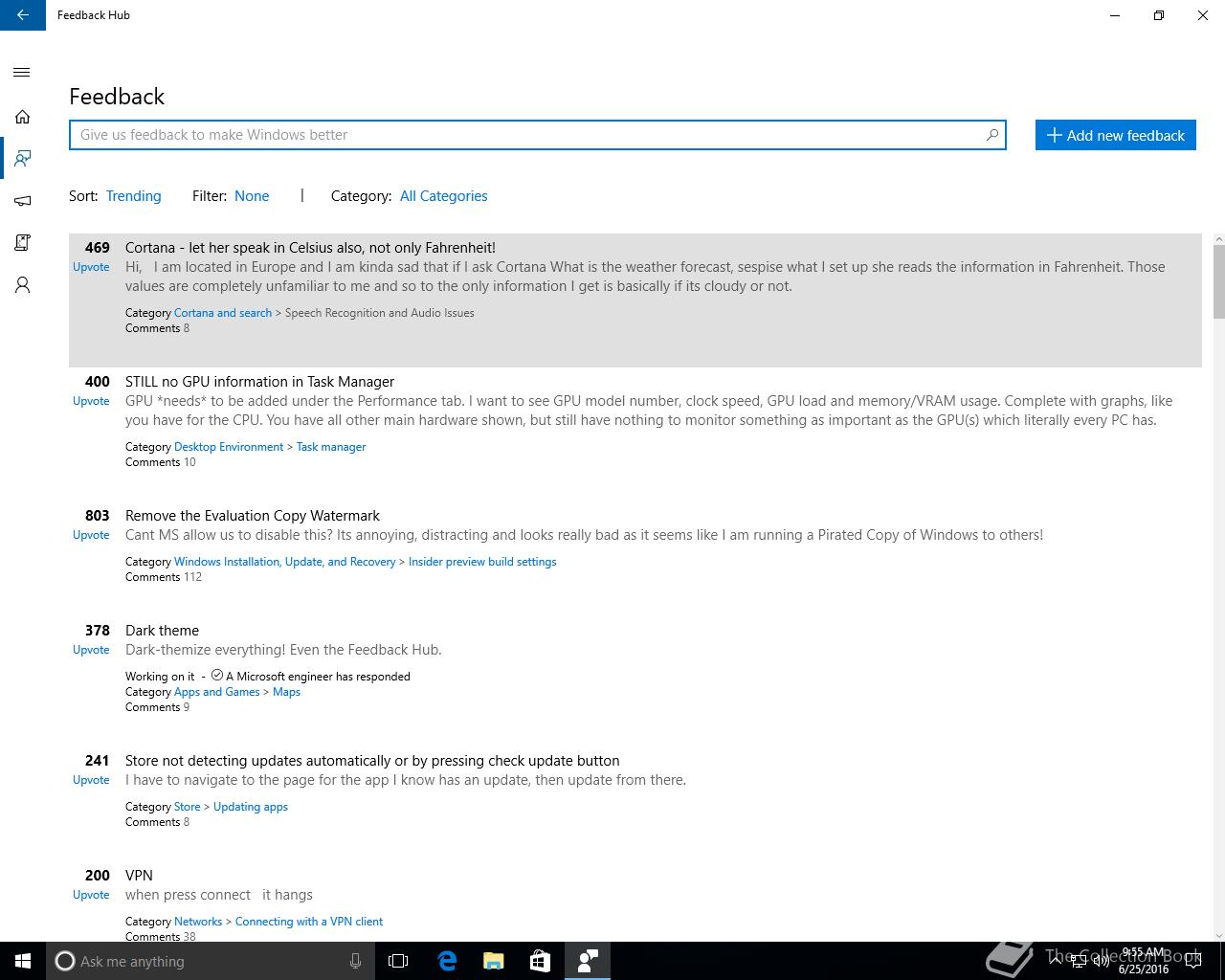Screen dimensions: 1225x980
Task: Click the Cortana circle icon in search box
Action: (x=65, y=961)
